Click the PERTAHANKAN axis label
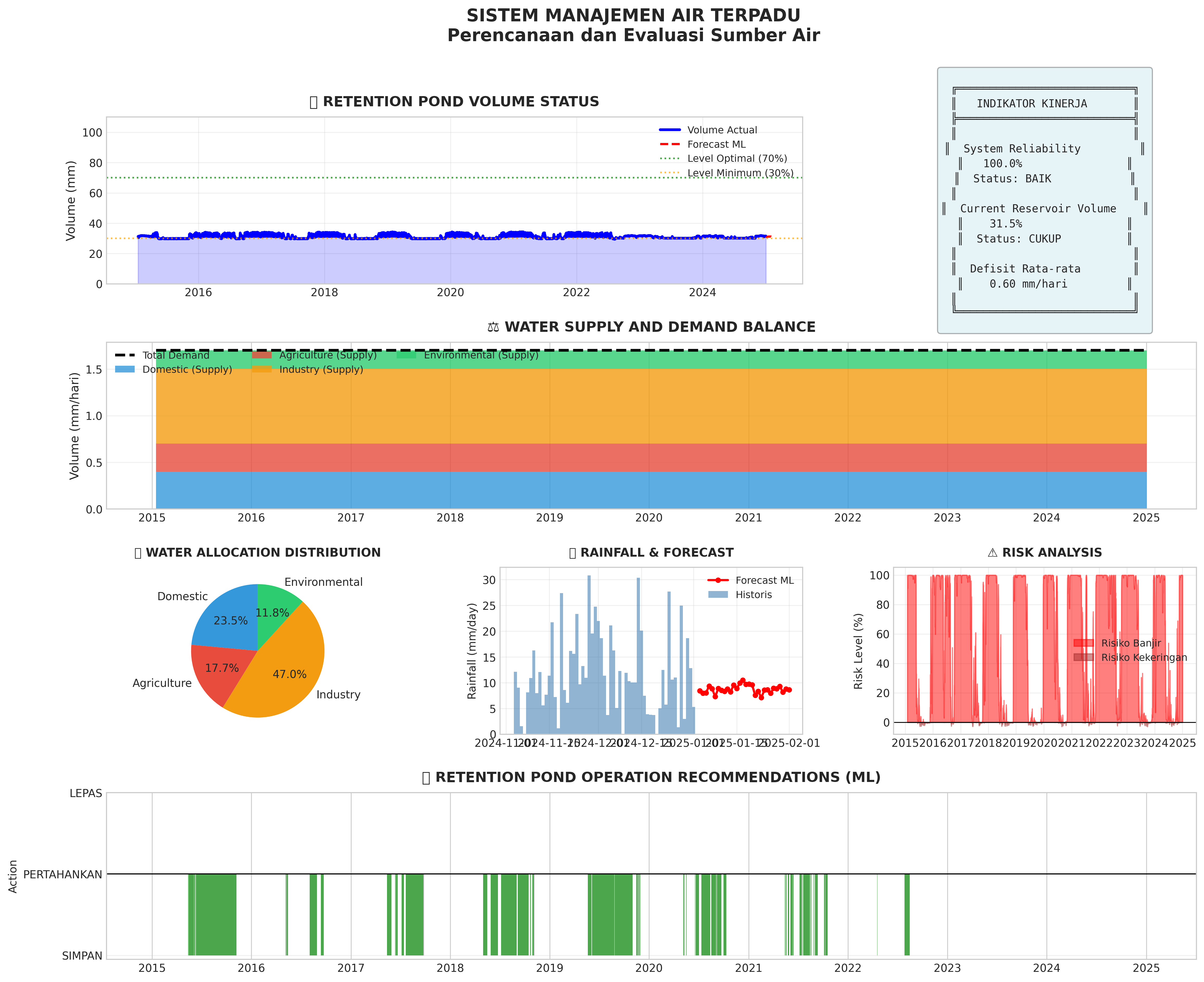Viewport: 1204px width, 982px height. point(63,874)
